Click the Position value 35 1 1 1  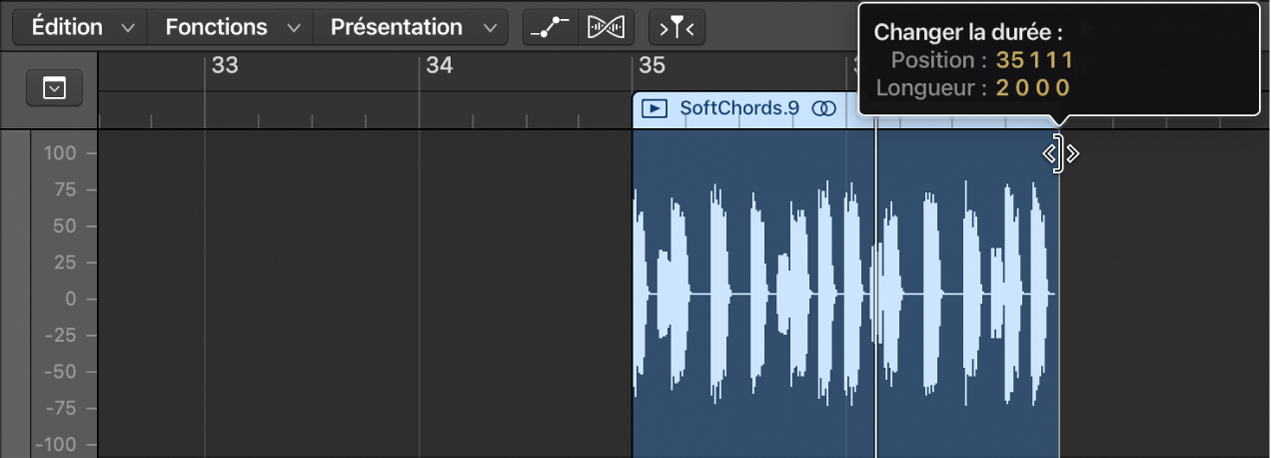coord(1034,59)
